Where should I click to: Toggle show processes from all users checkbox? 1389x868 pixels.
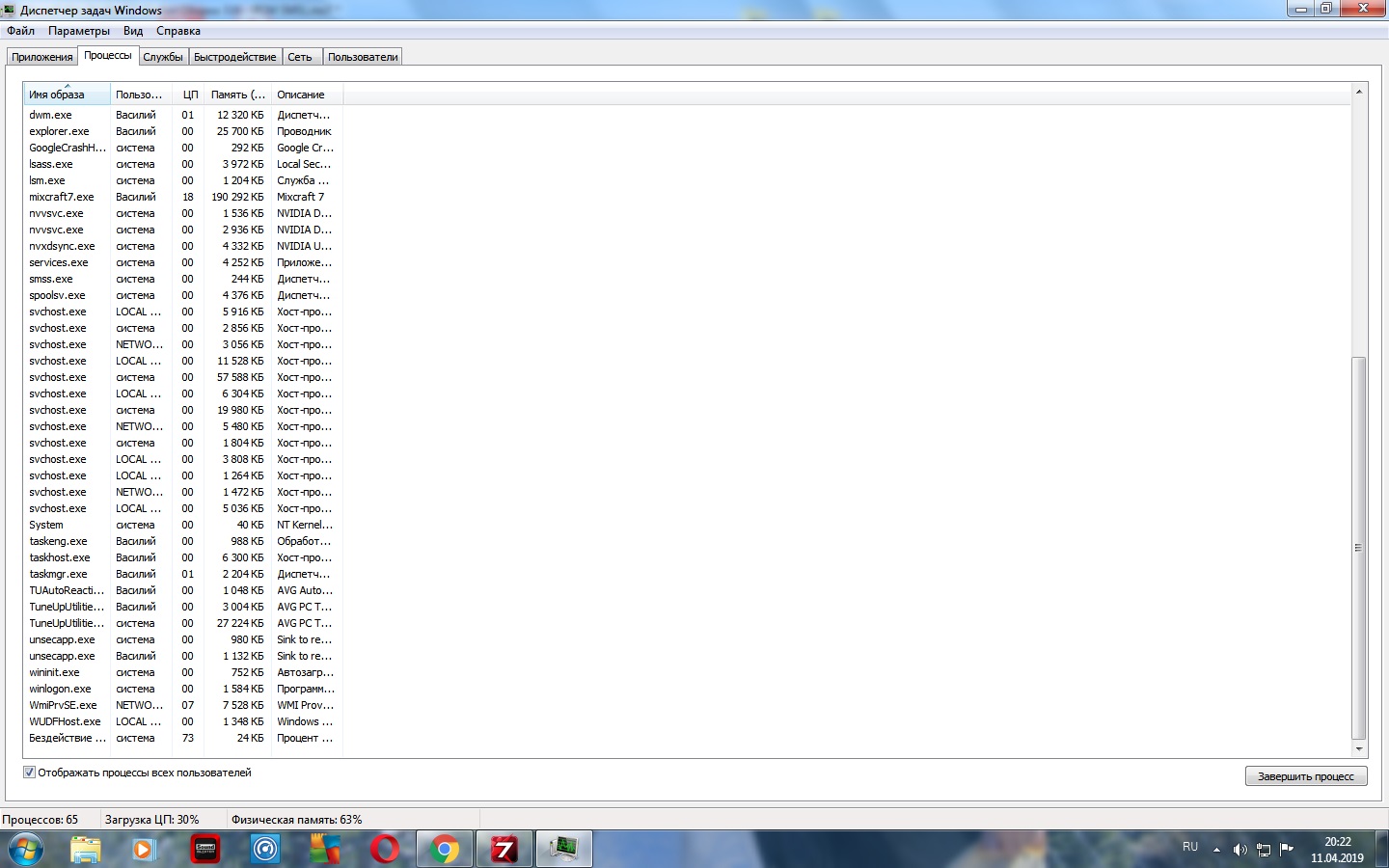(x=29, y=773)
